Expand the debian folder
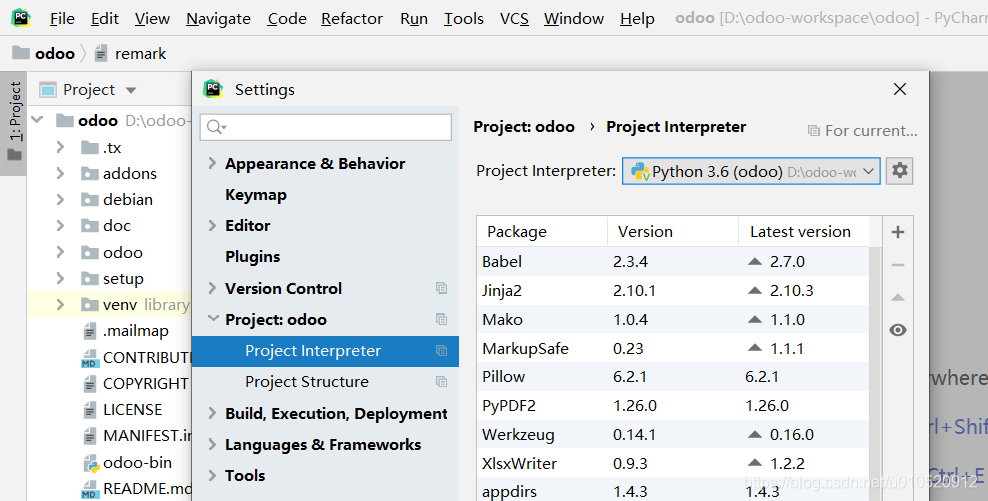 point(60,199)
